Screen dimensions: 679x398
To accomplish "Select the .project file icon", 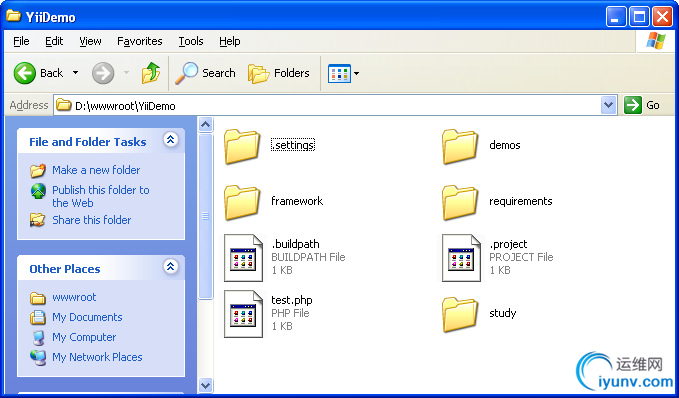I will 461,258.
